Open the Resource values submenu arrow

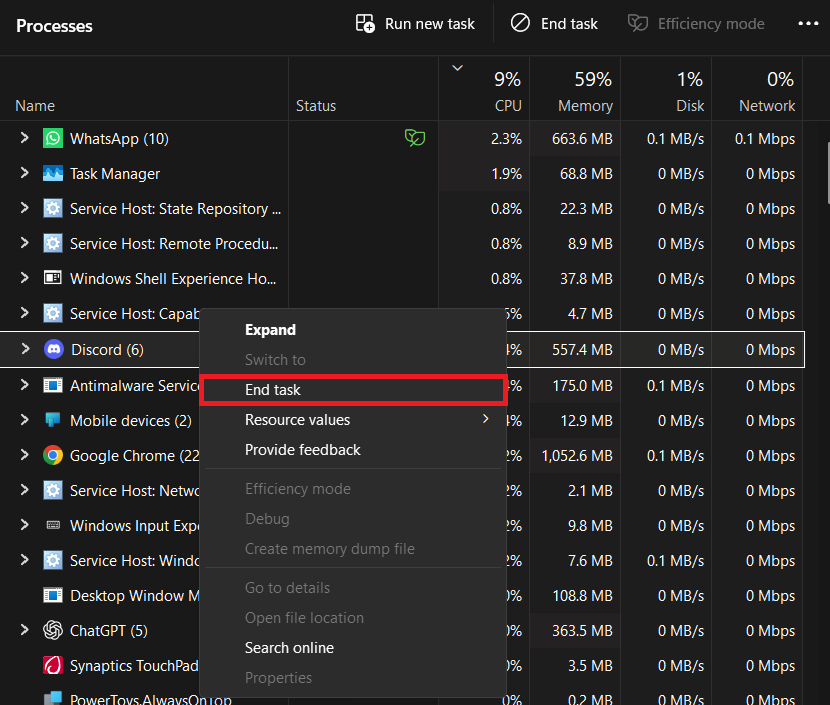(486, 419)
